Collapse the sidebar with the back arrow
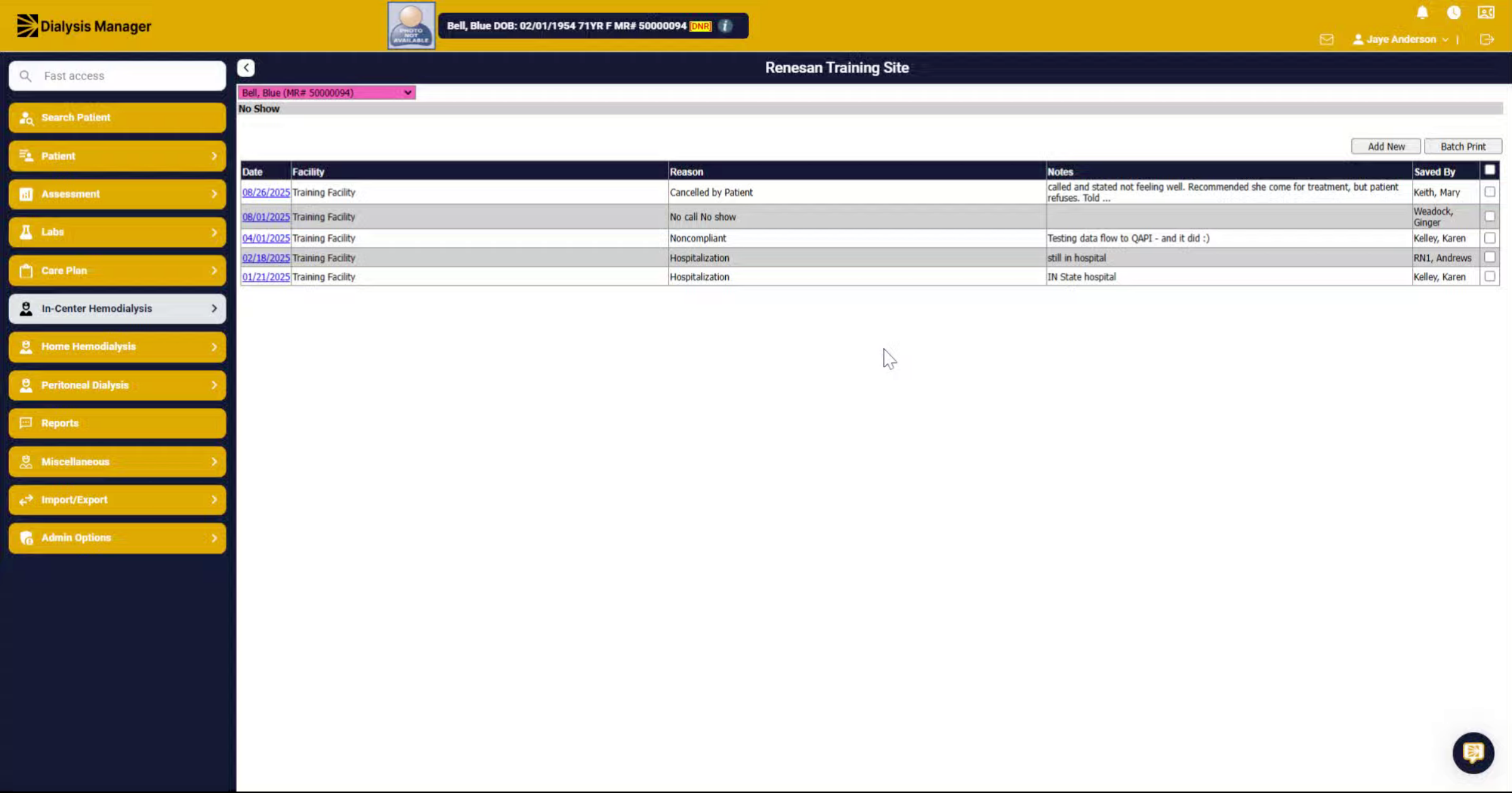 tap(246, 67)
